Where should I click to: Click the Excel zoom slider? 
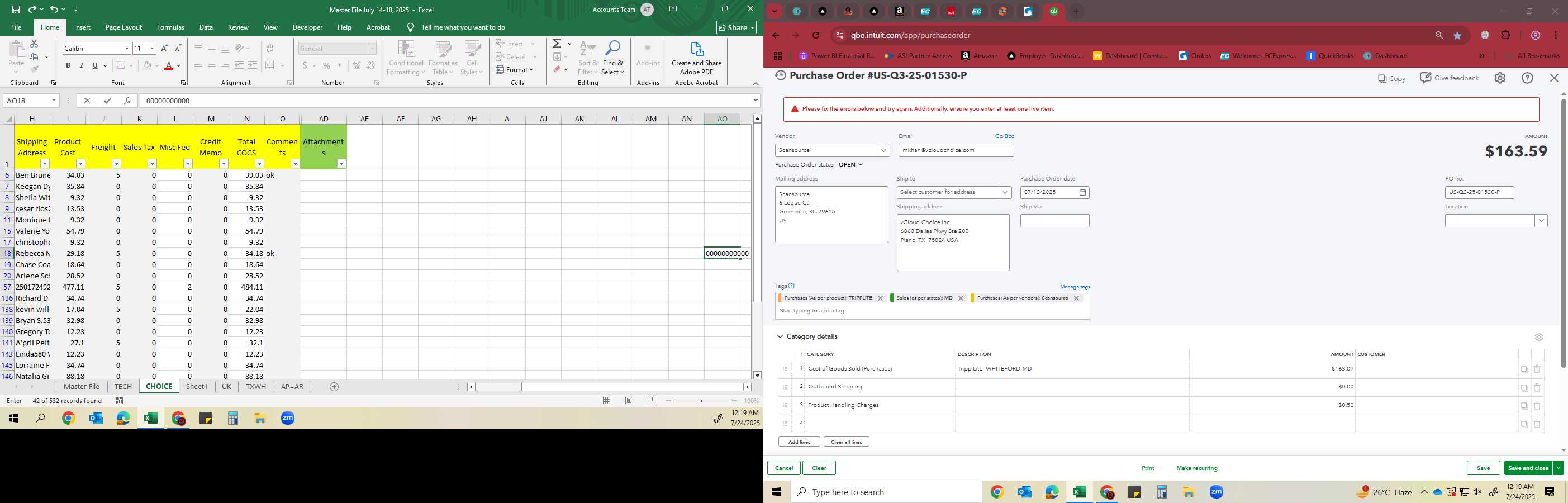pos(701,401)
